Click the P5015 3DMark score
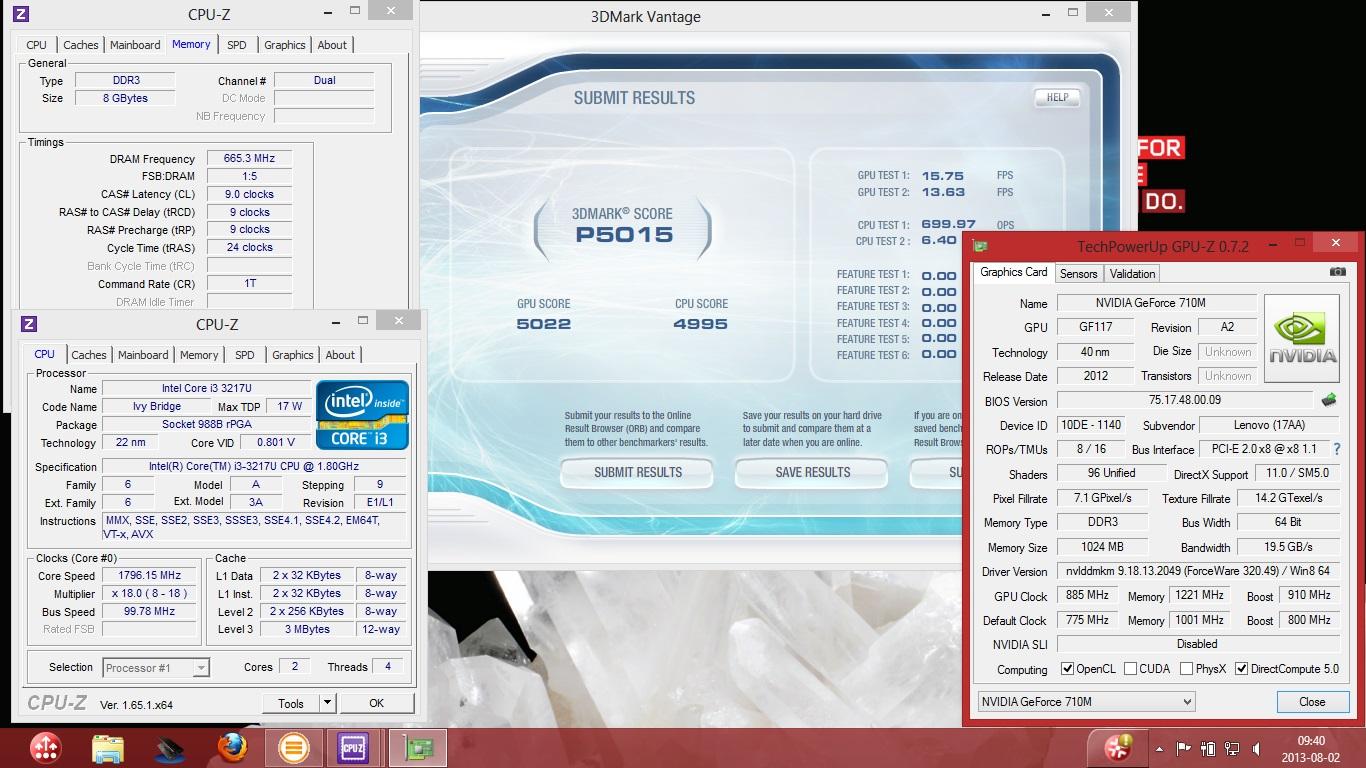The height and width of the screenshot is (768, 1366). [x=623, y=235]
